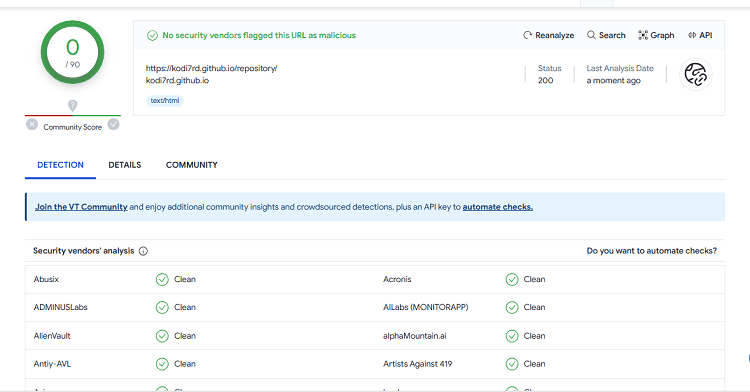This screenshot has width=750, height=392.
Task: Switch to the COMMUNITY tab
Action: pos(192,165)
